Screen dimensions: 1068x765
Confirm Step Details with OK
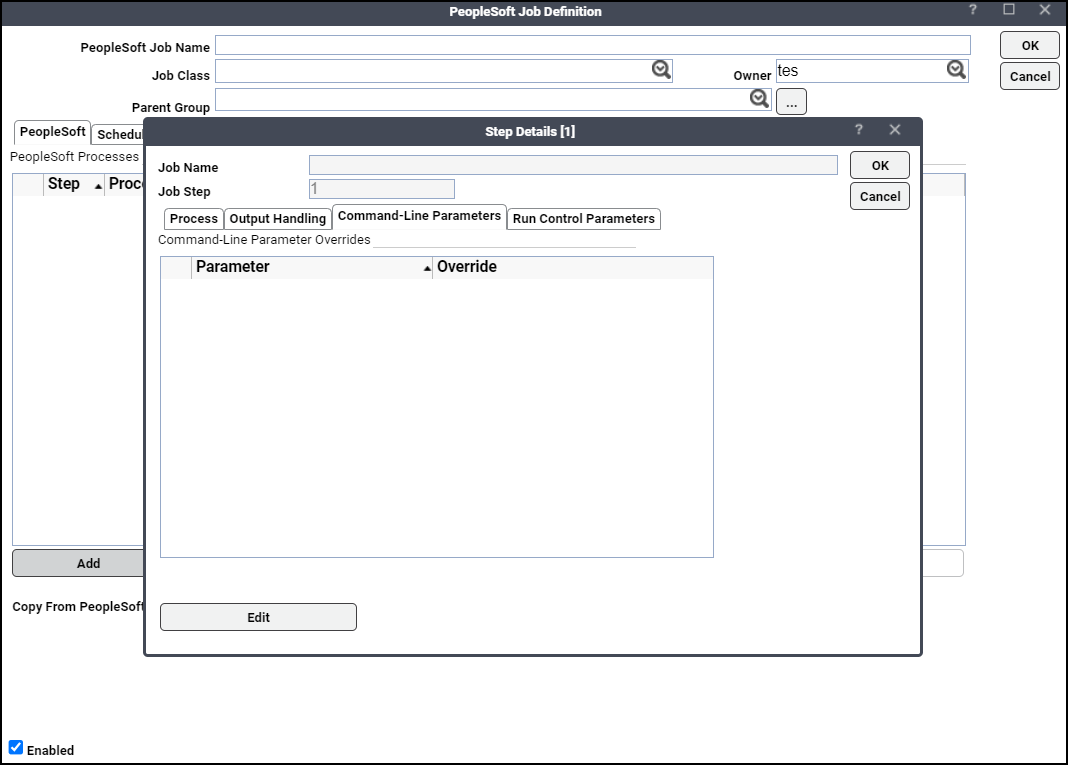[879, 166]
